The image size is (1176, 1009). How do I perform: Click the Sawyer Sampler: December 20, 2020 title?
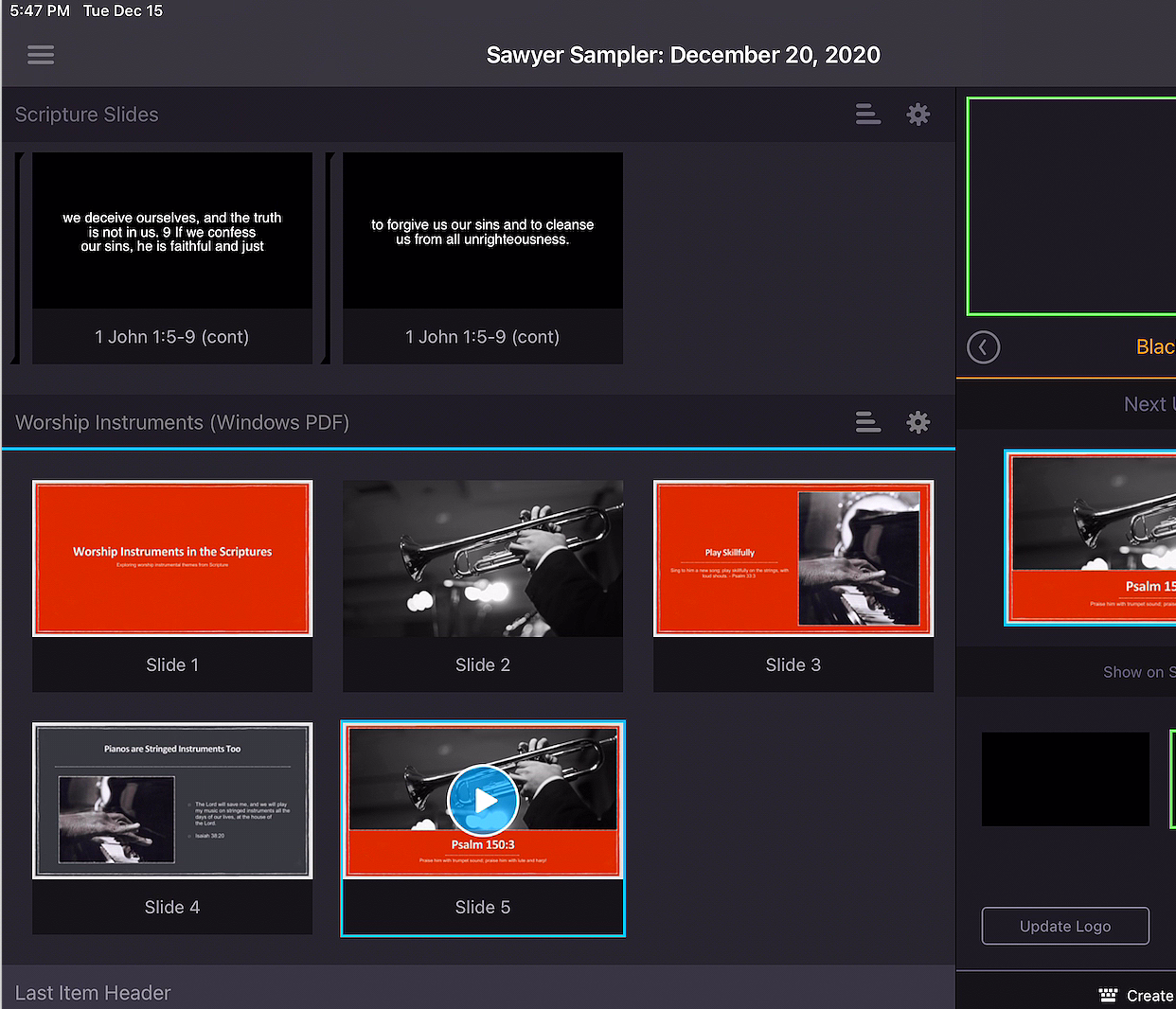[684, 55]
